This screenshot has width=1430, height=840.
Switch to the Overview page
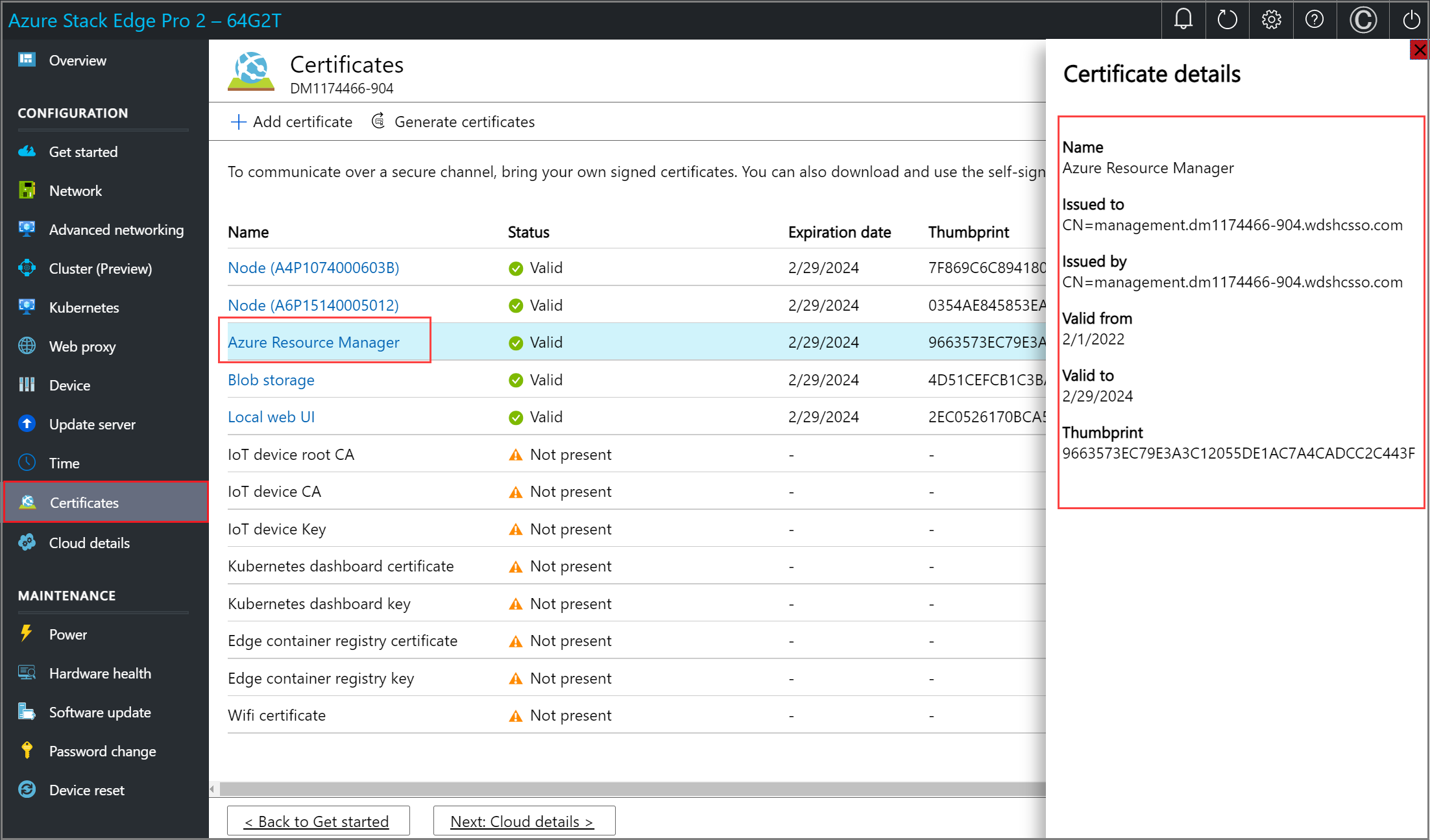click(x=77, y=60)
